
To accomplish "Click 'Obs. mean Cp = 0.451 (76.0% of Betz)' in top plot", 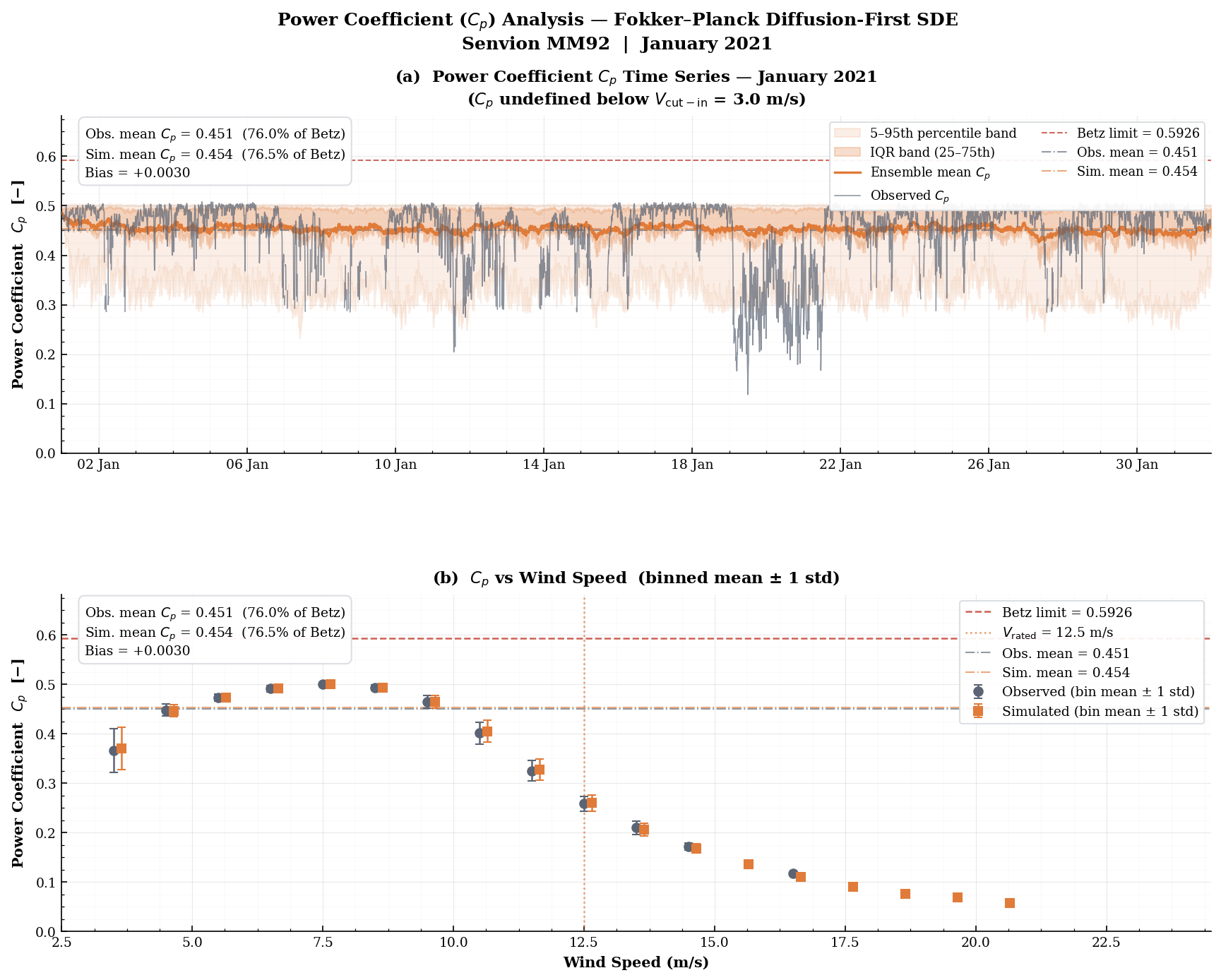I will [215, 134].
